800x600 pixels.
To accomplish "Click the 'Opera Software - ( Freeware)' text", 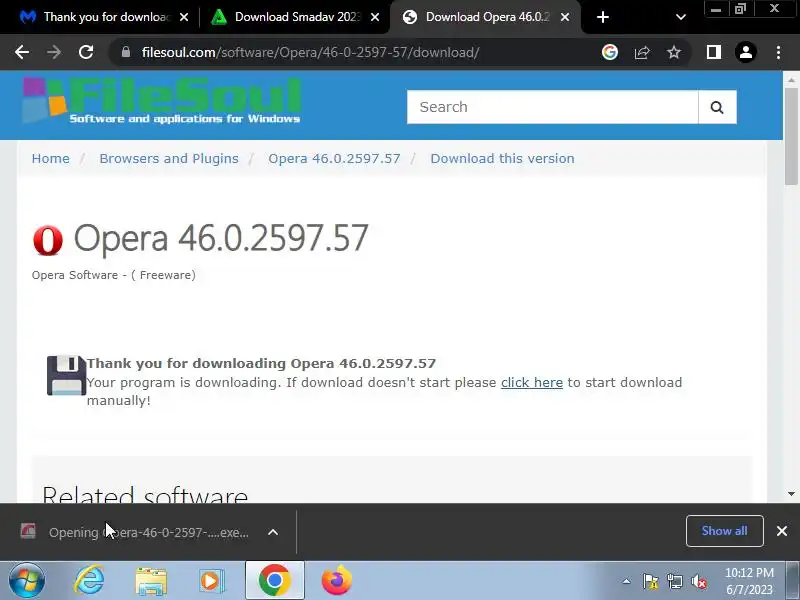I will coord(114,275).
